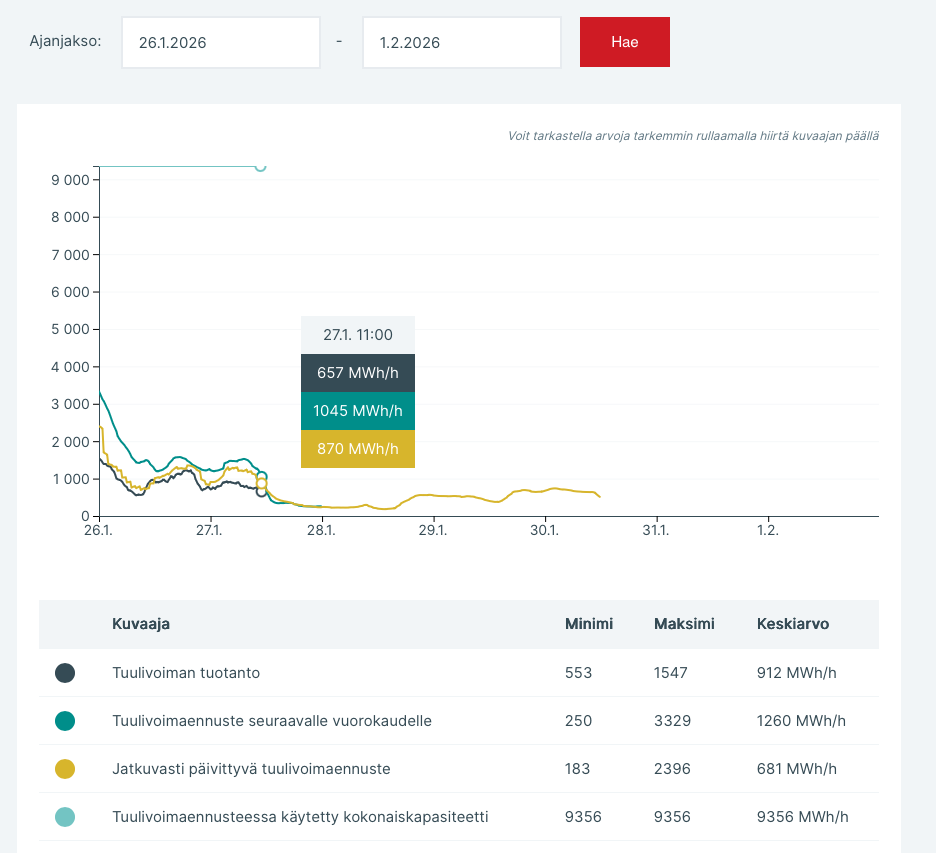The width and height of the screenshot is (948, 853).
Task: Click the yellow 870 MWh/h tooltip value
Action: (358, 449)
